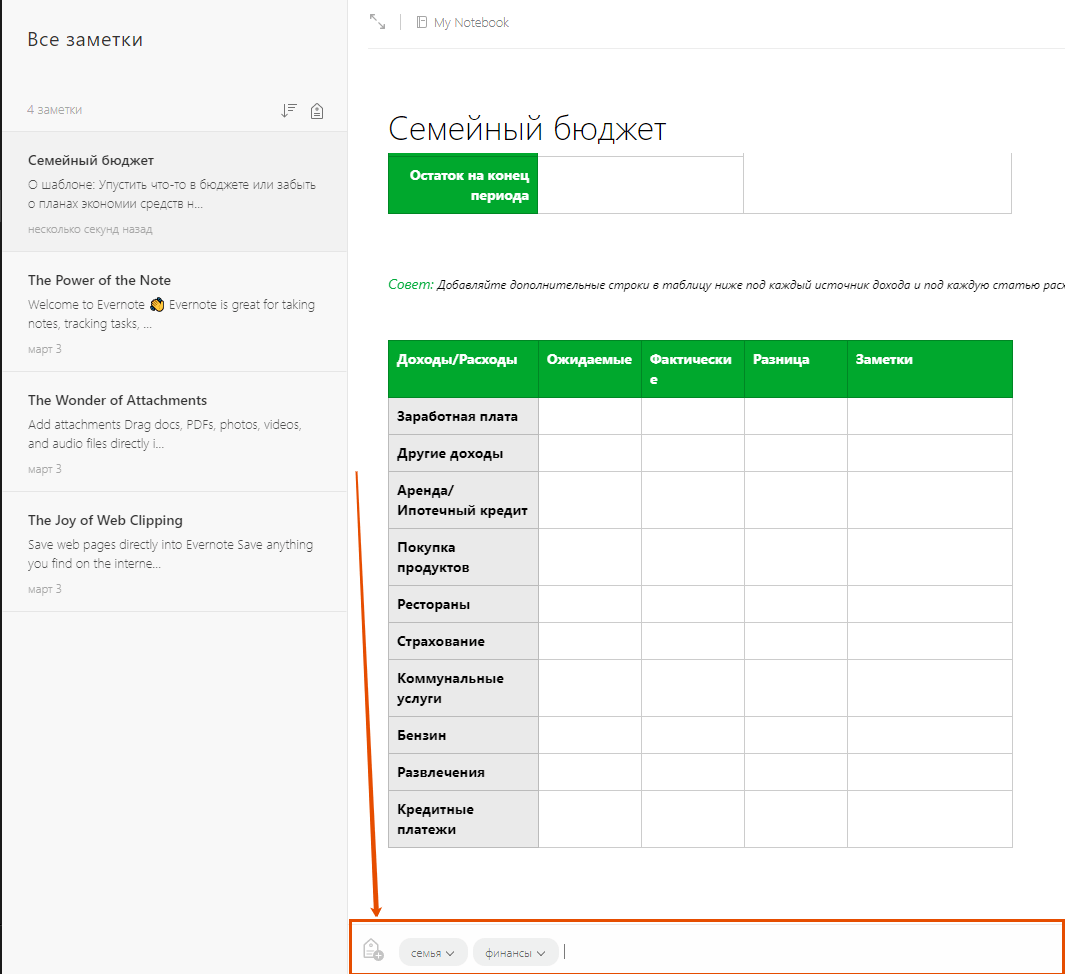Click the note title Семейный бюджет
This screenshot has width=1065, height=974.
[x=527, y=129]
